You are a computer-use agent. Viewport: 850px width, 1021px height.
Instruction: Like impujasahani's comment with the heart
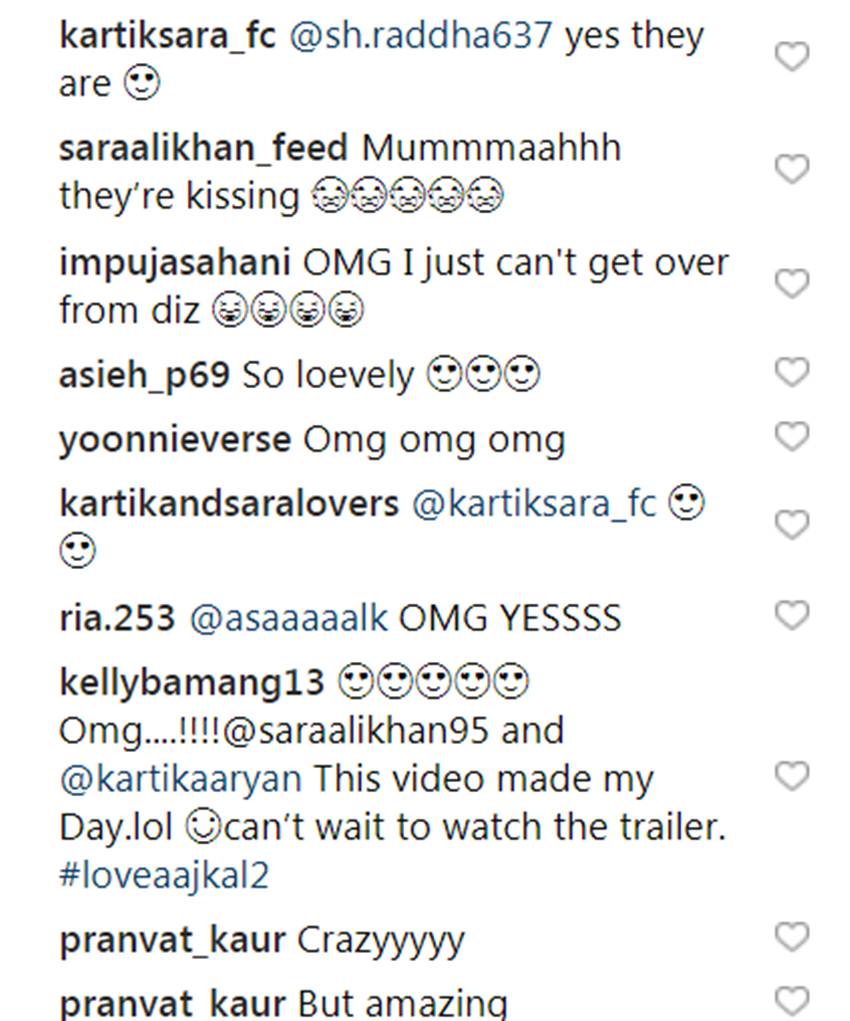pyautogui.click(x=792, y=284)
